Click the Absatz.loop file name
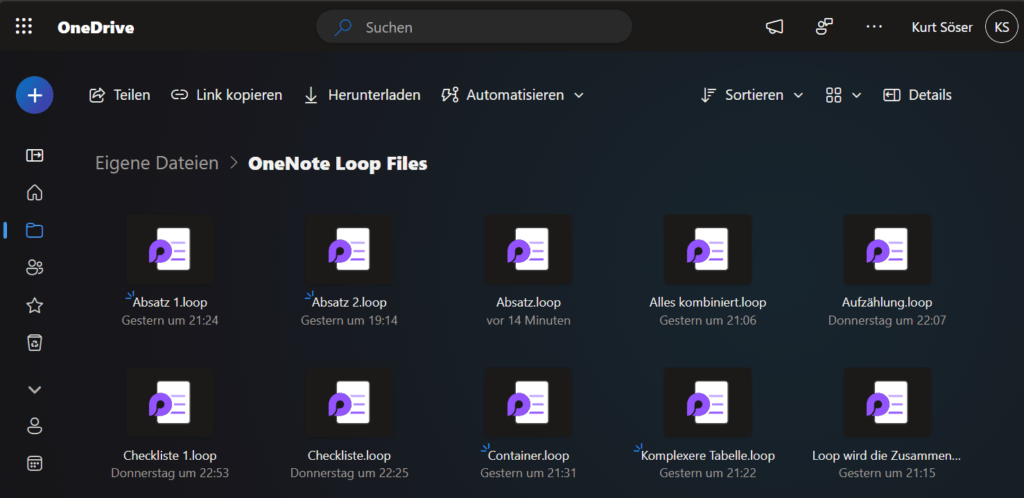 [528, 302]
